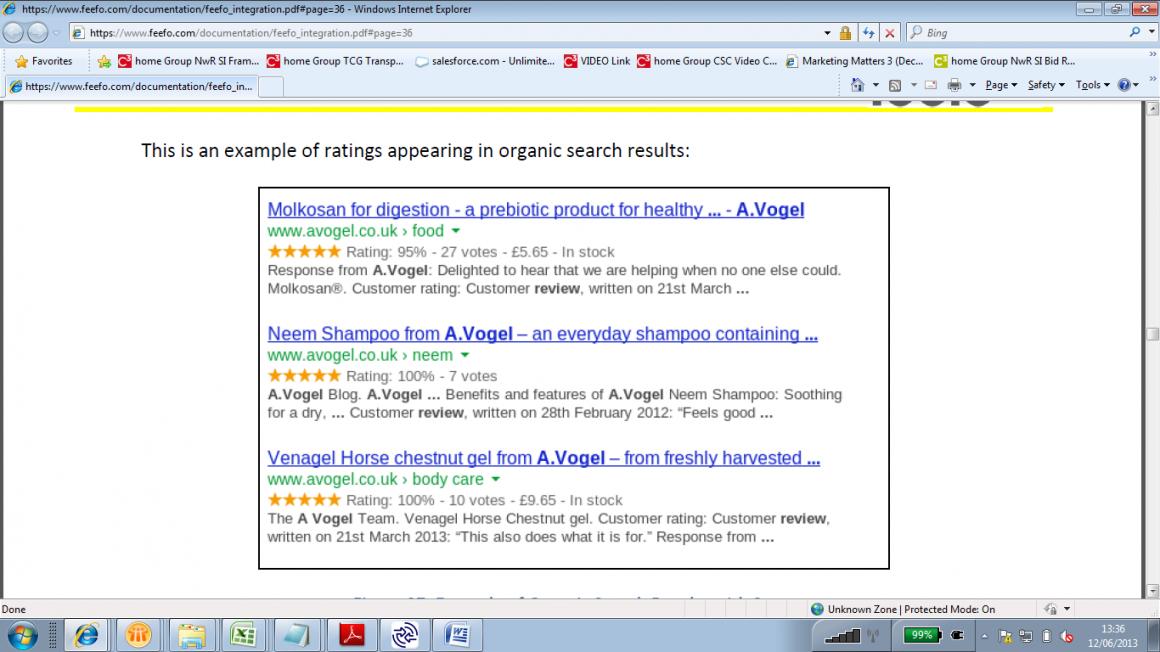1160x652 pixels.
Task: Open the Favorites star button
Action: (44, 61)
